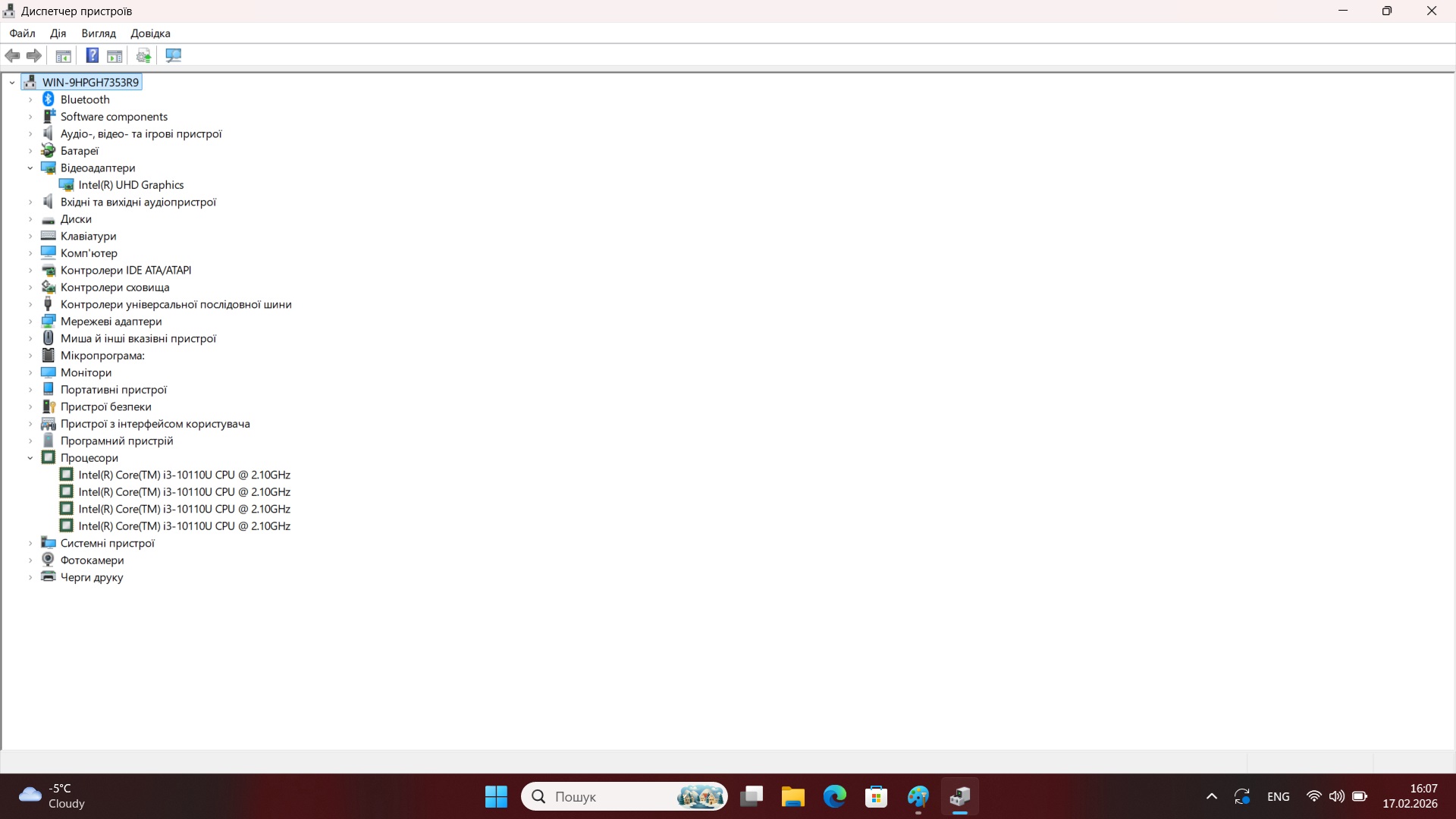
Task: Select the first i3-10110U processor entry
Action: point(184,475)
